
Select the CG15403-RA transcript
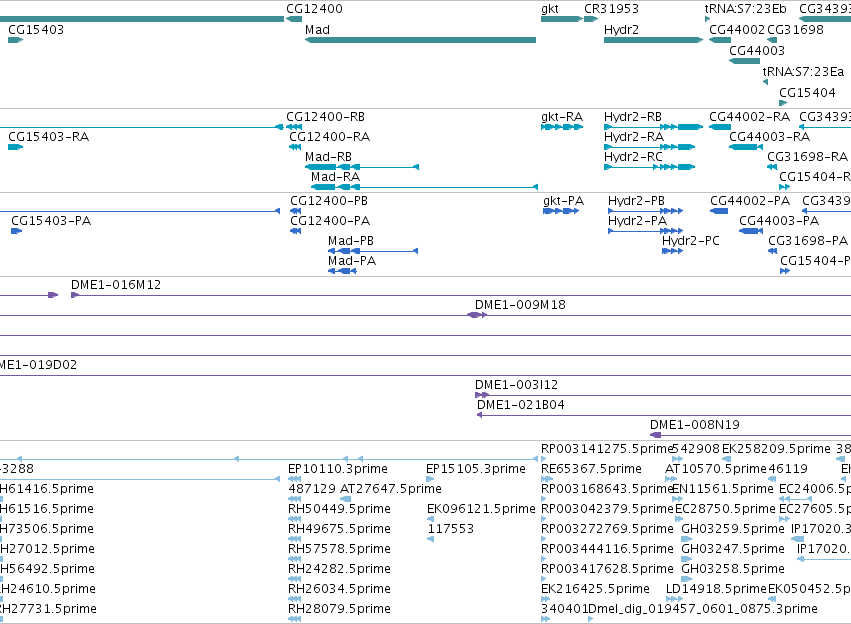(15, 147)
